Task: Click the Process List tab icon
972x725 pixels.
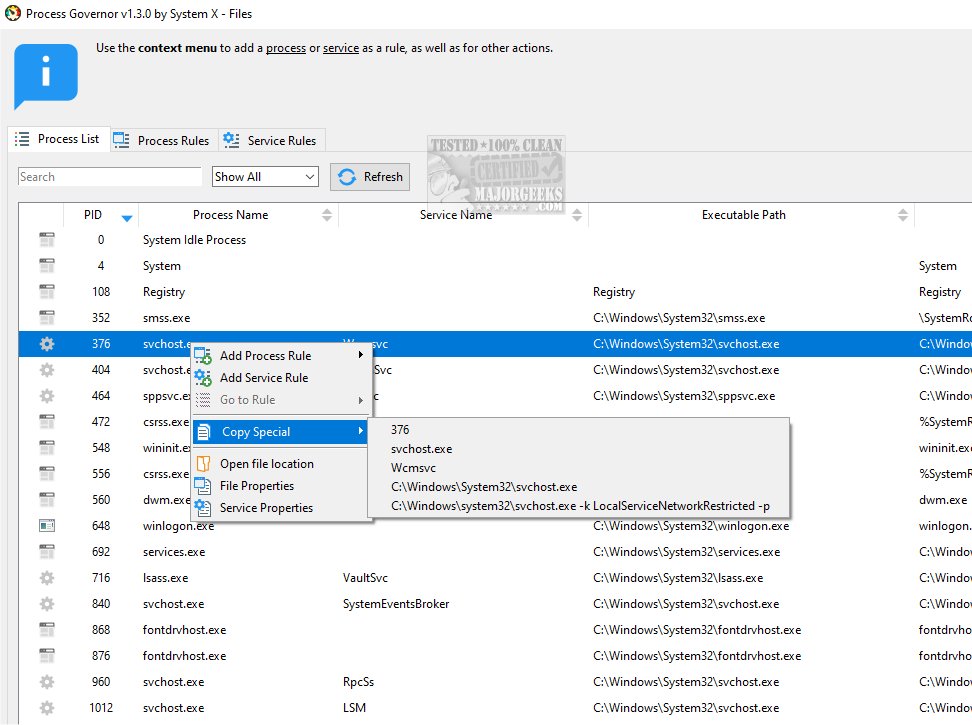Action: pos(22,139)
